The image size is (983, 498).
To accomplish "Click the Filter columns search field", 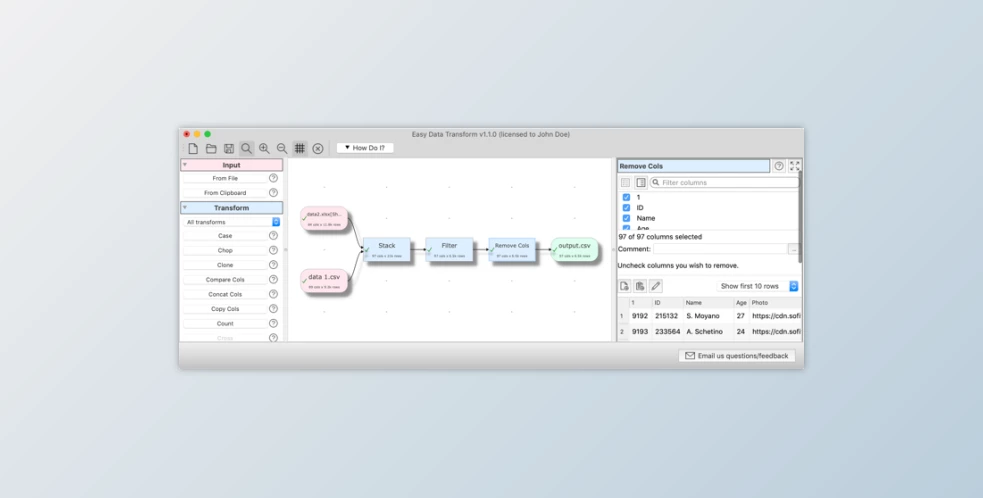I will [724, 183].
